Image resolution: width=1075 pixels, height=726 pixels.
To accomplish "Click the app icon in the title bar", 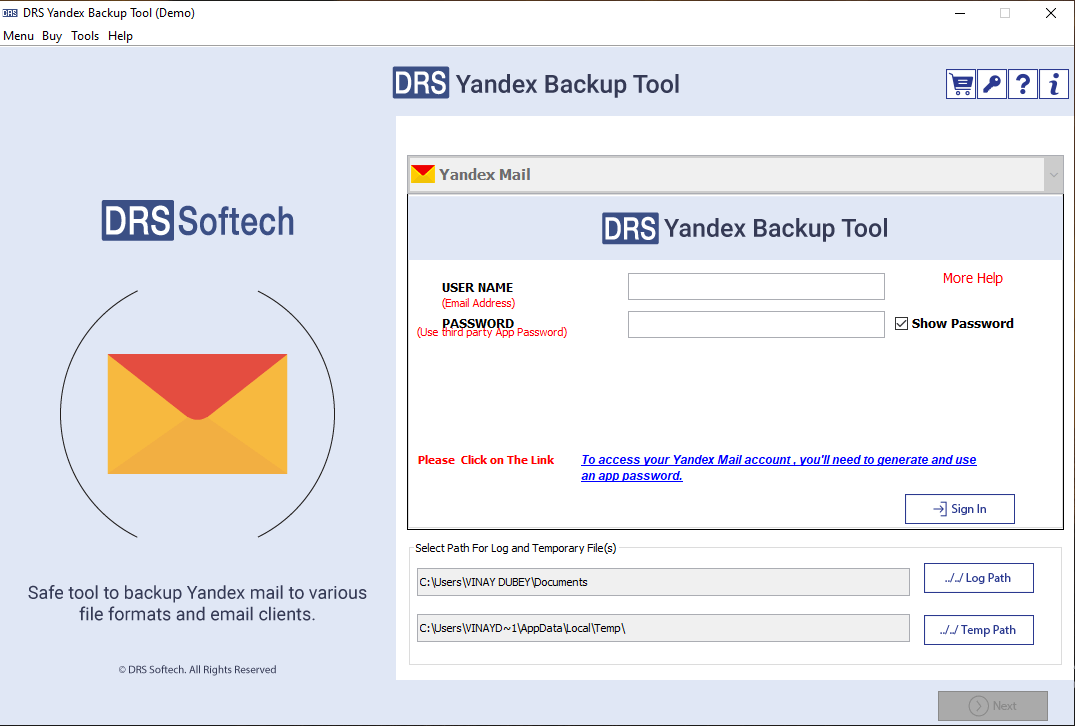I will click(x=11, y=13).
